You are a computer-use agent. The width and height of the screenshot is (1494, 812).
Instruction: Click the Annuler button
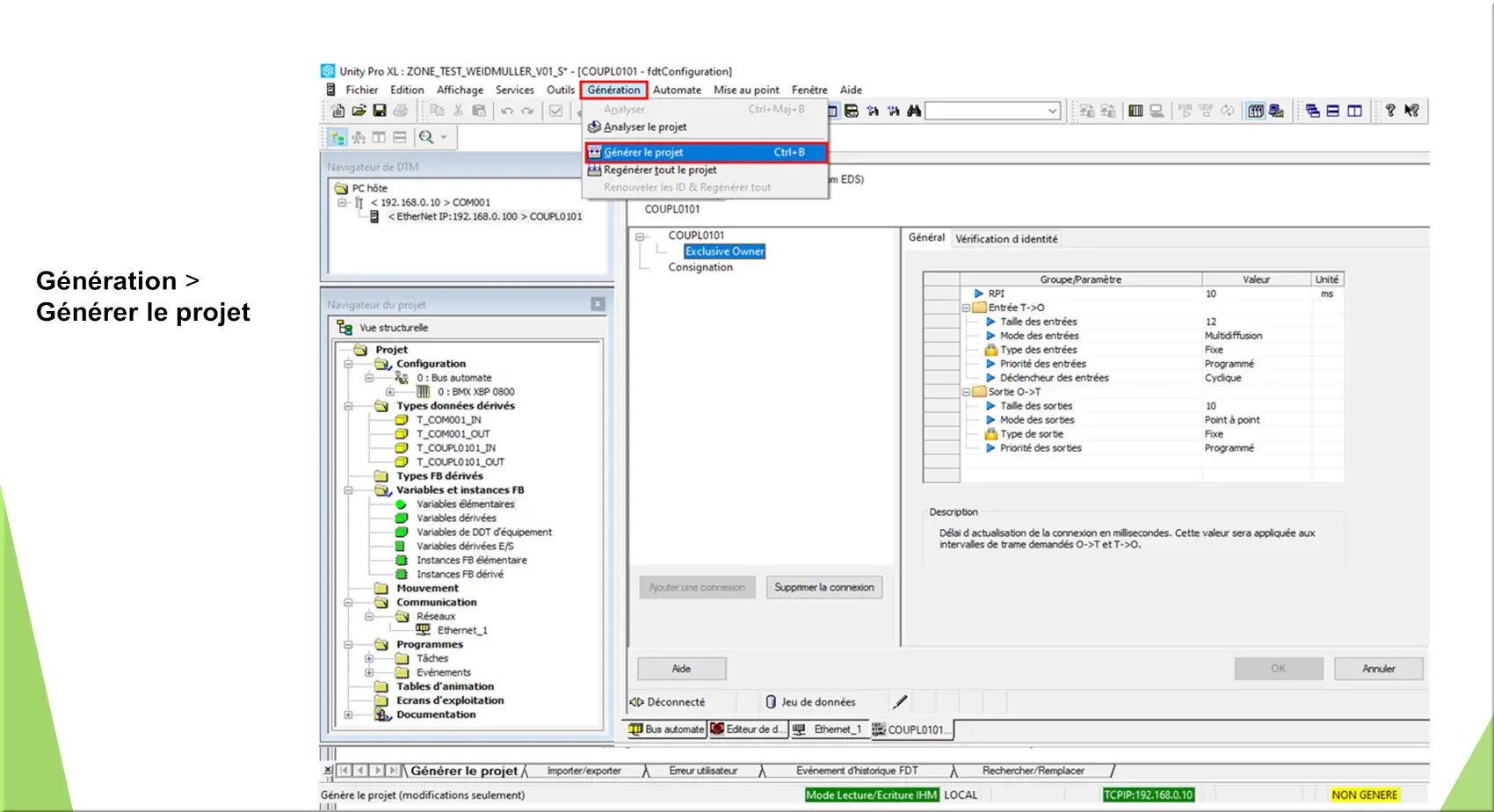pos(1378,669)
